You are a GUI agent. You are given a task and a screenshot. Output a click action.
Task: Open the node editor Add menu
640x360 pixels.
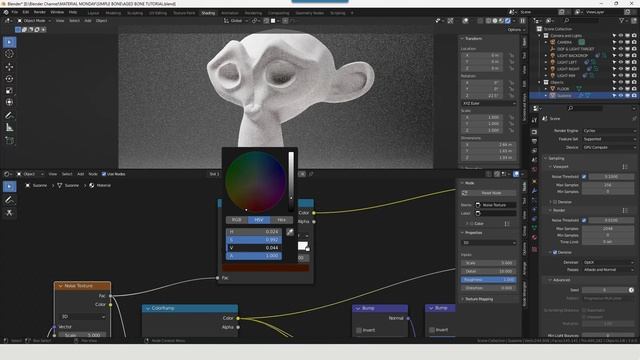80,174
